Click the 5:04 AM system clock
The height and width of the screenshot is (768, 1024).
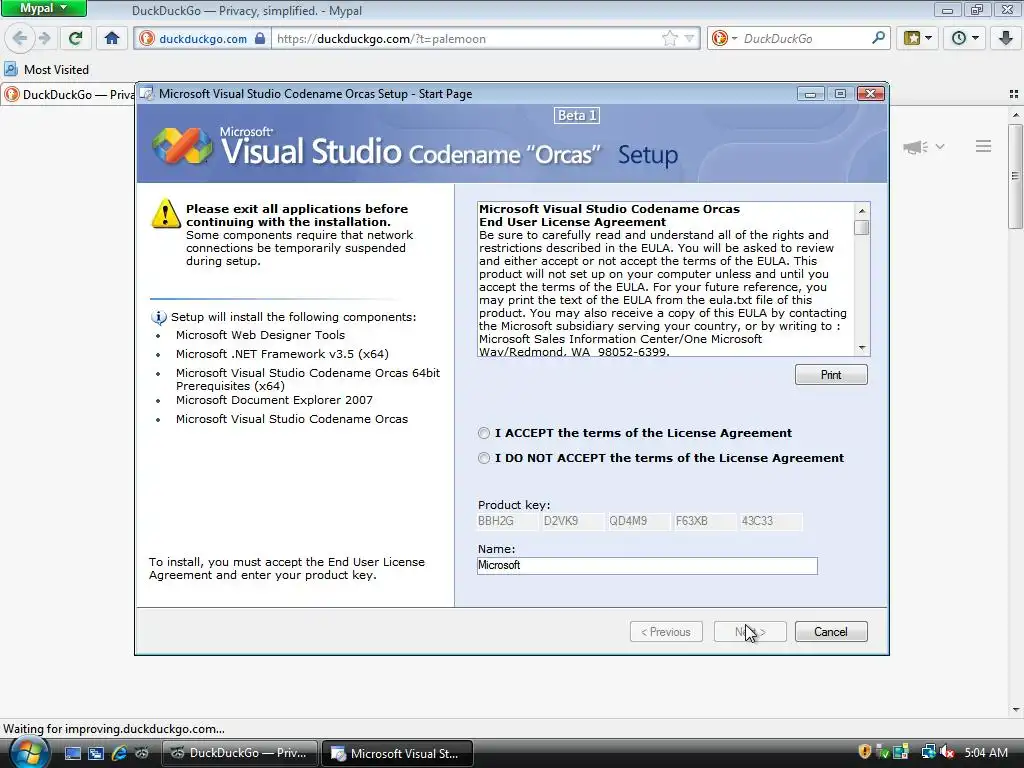[986, 753]
